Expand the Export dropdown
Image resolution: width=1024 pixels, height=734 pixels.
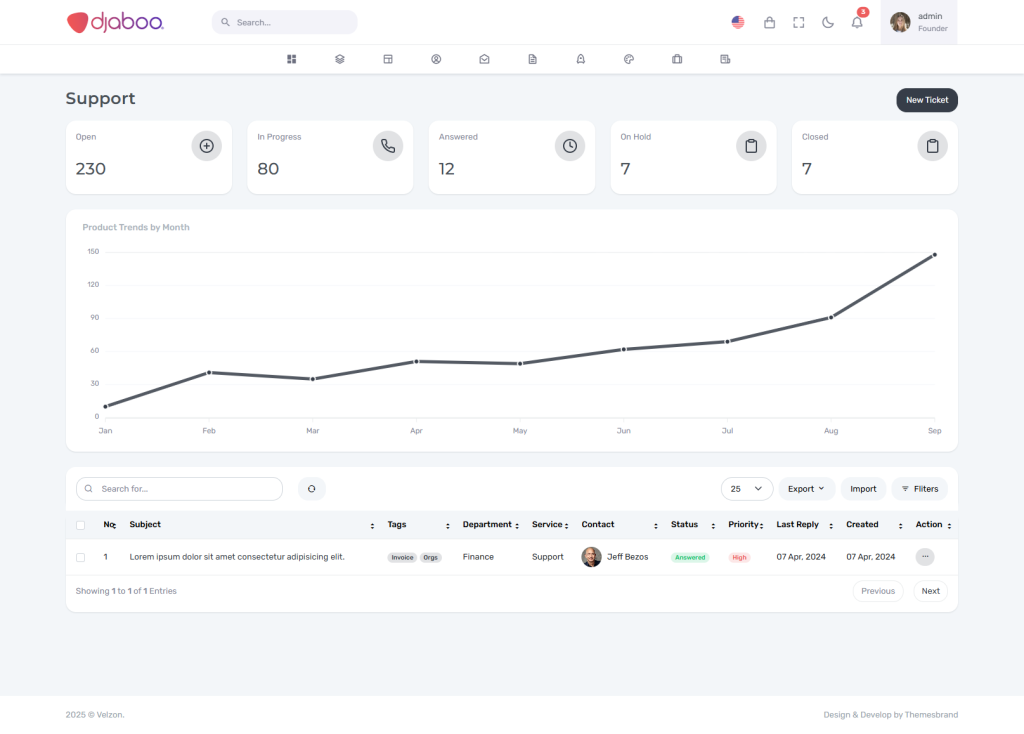(806, 489)
